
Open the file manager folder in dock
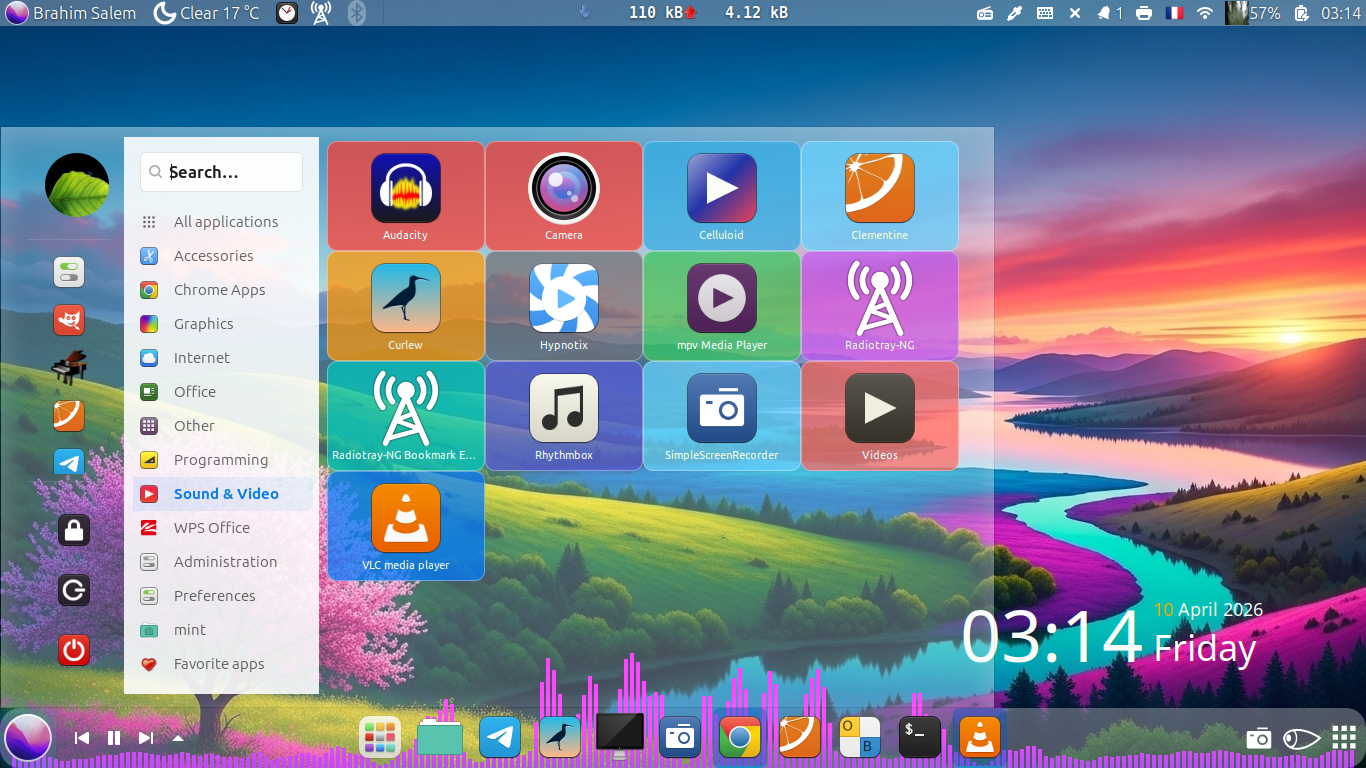pyautogui.click(x=440, y=738)
